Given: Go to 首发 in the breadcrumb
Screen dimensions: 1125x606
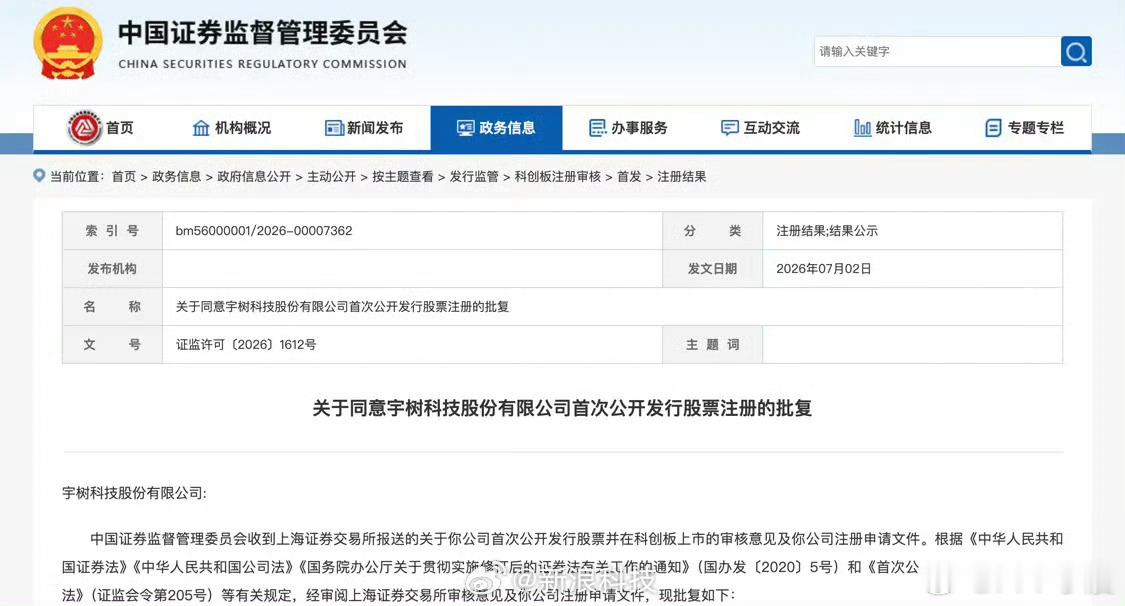Looking at the screenshot, I should (629, 176).
